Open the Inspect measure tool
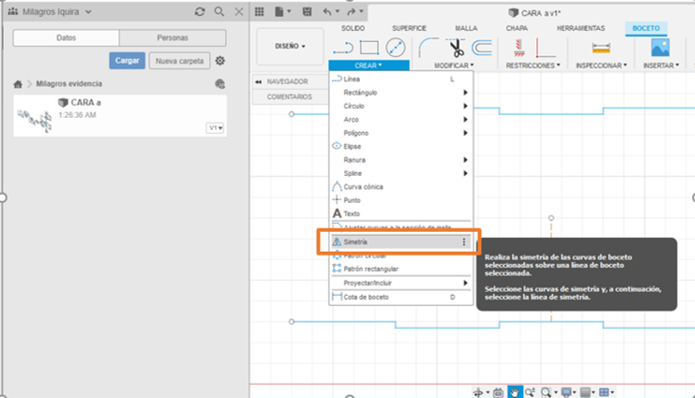Viewport: 695px width, 398px height. point(601,48)
